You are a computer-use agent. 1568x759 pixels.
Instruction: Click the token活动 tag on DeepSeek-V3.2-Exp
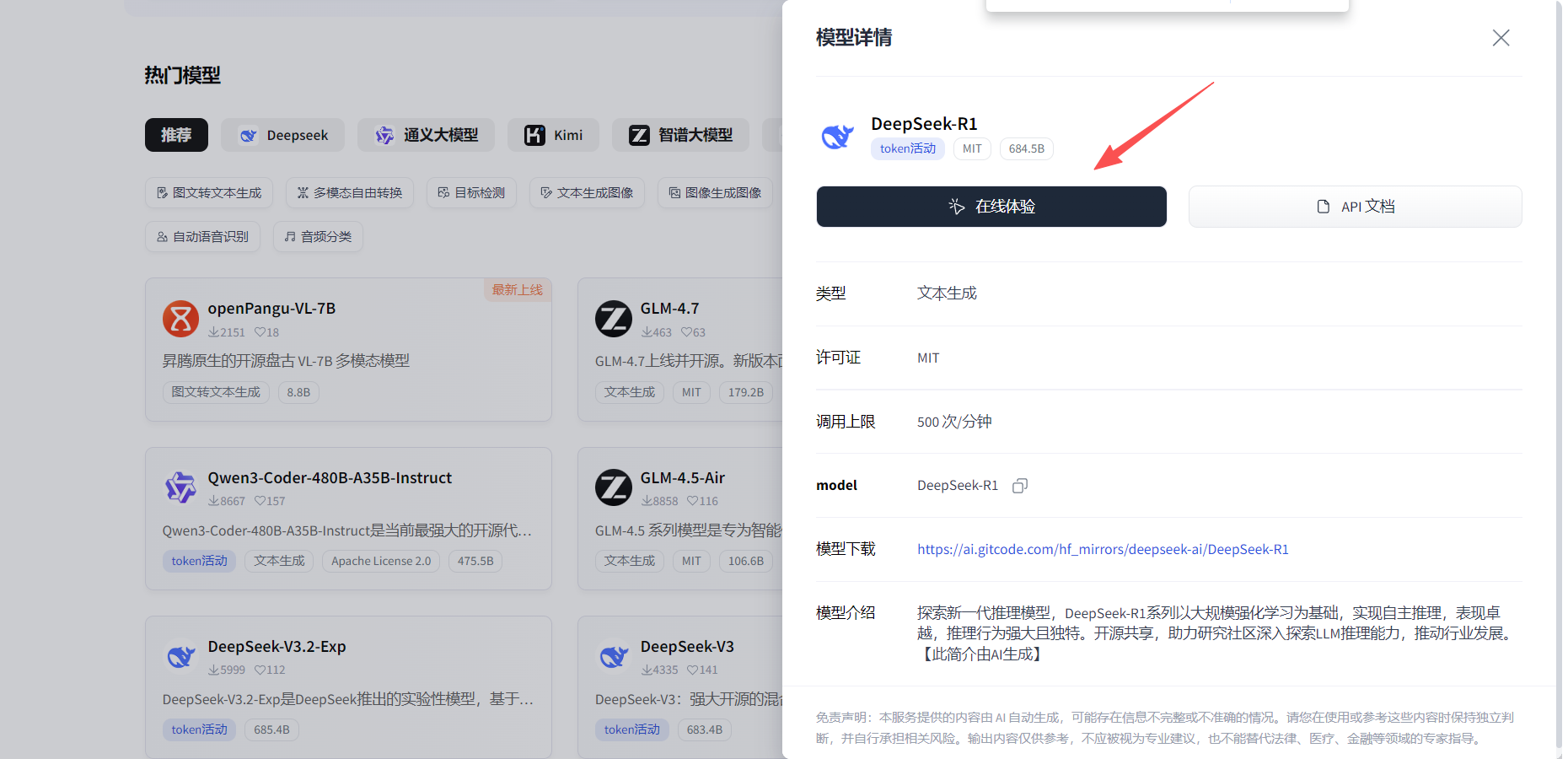click(x=199, y=729)
